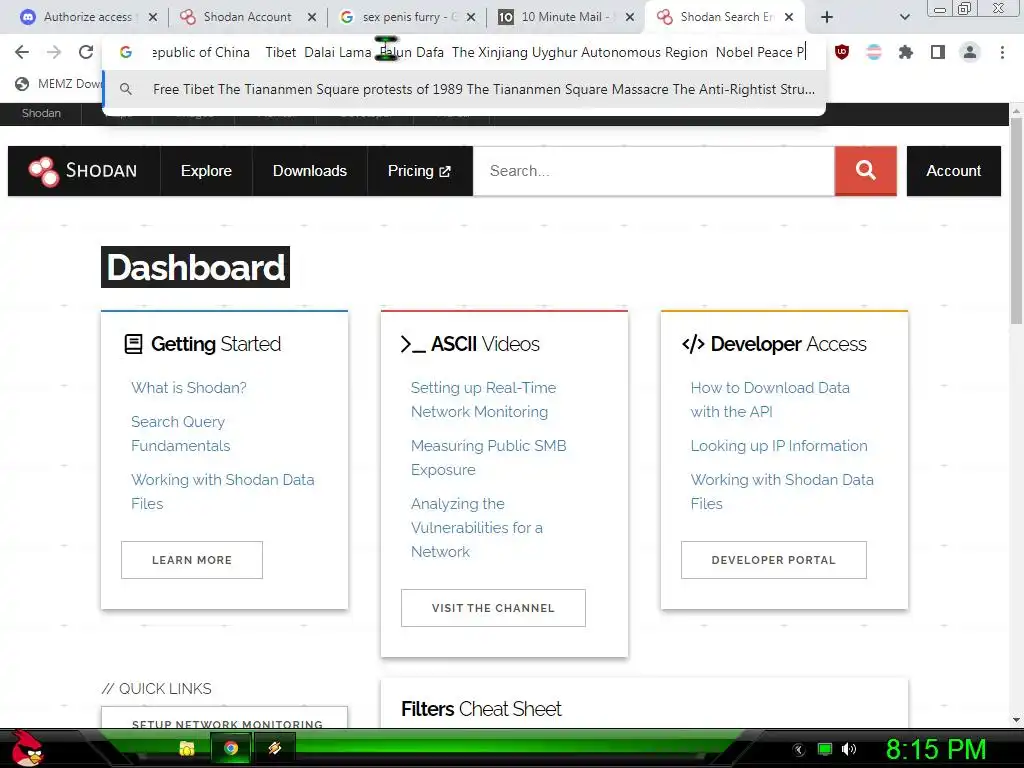Click the Shodan link in top strip
The image size is (1024, 768).
point(41,113)
